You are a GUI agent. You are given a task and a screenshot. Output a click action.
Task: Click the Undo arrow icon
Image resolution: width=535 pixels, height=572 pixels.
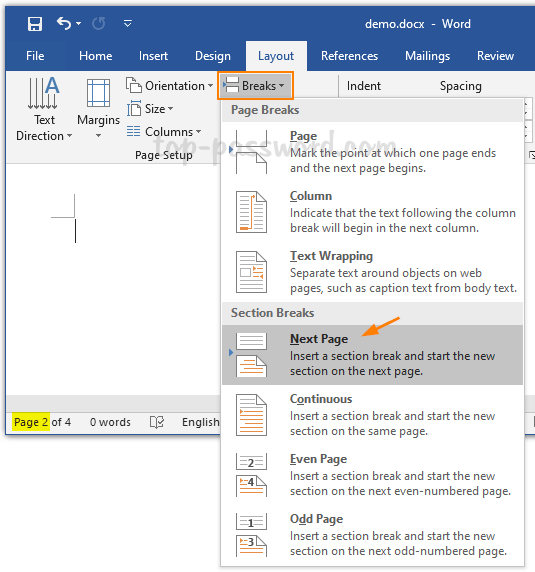coord(64,24)
